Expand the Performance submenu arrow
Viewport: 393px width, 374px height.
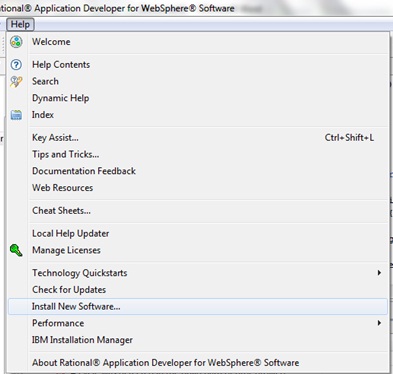[x=379, y=323]
